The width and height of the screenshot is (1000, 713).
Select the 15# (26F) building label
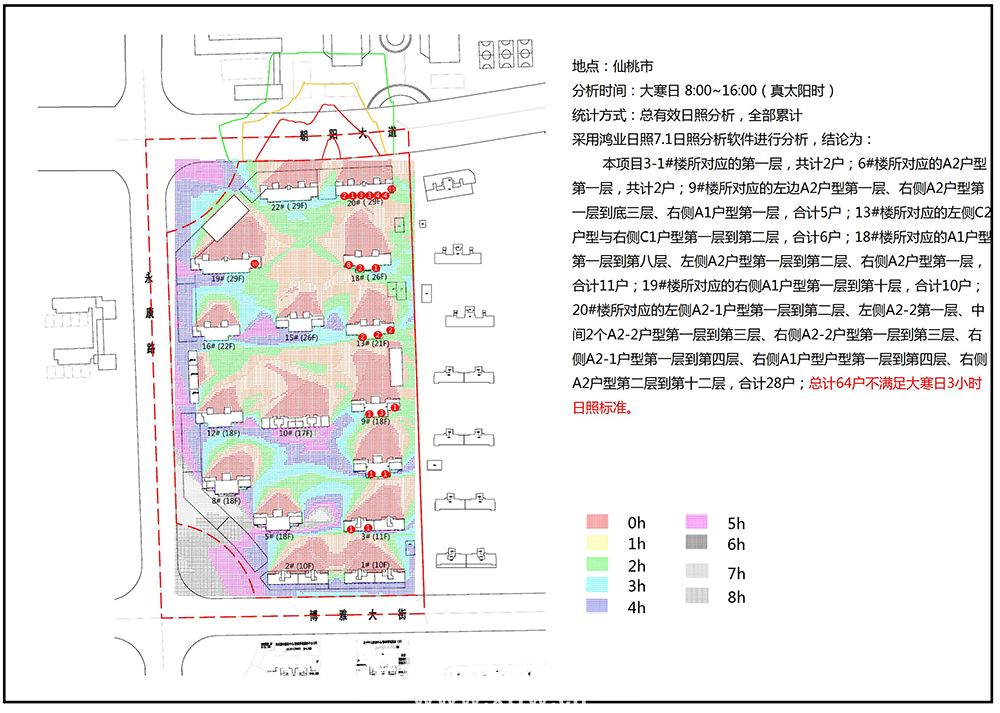click(x=301, y=338)
